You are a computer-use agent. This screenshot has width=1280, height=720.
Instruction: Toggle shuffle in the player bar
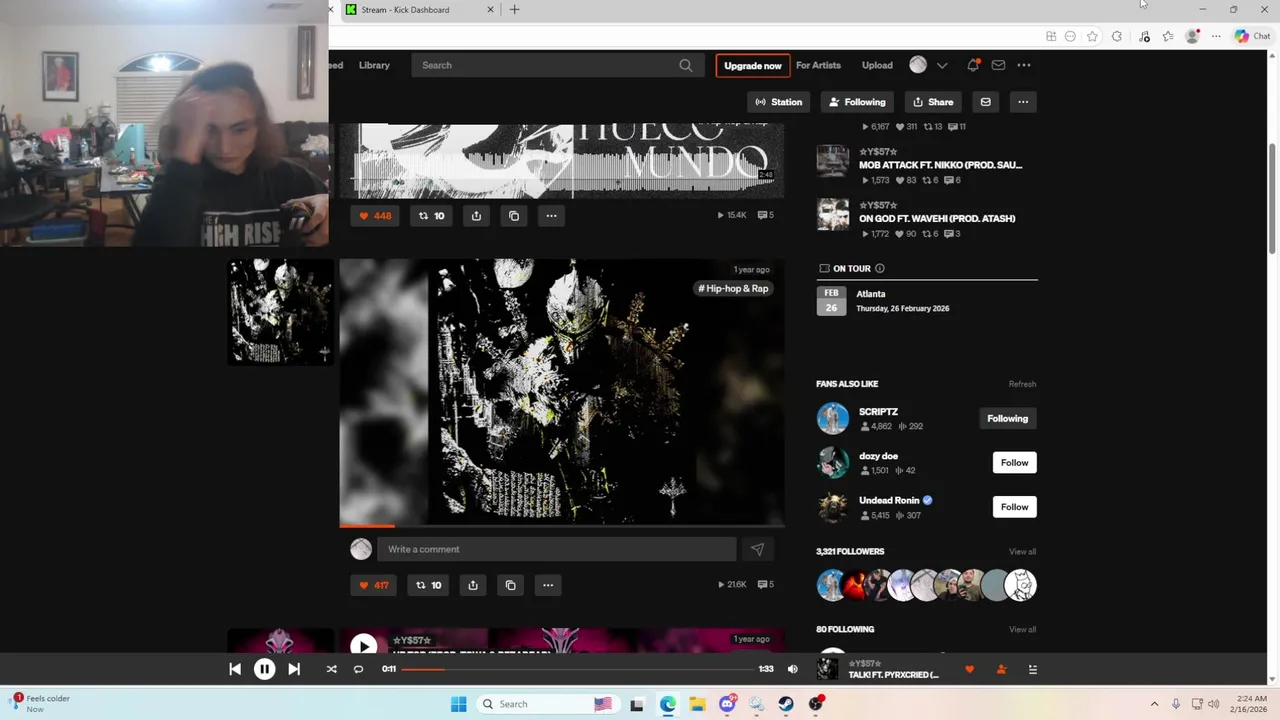pos(331,669)
